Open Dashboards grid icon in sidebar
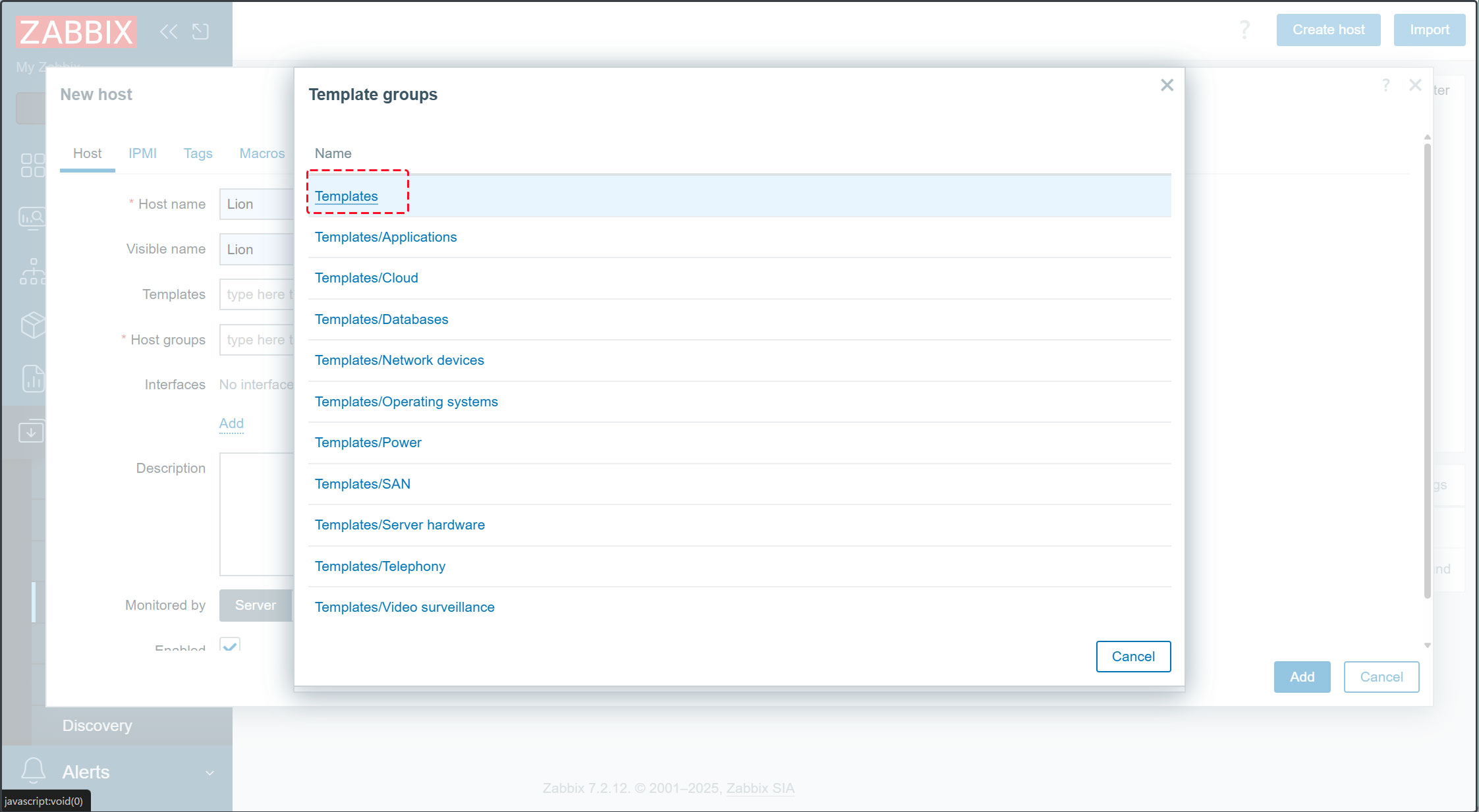 point(32,165)
